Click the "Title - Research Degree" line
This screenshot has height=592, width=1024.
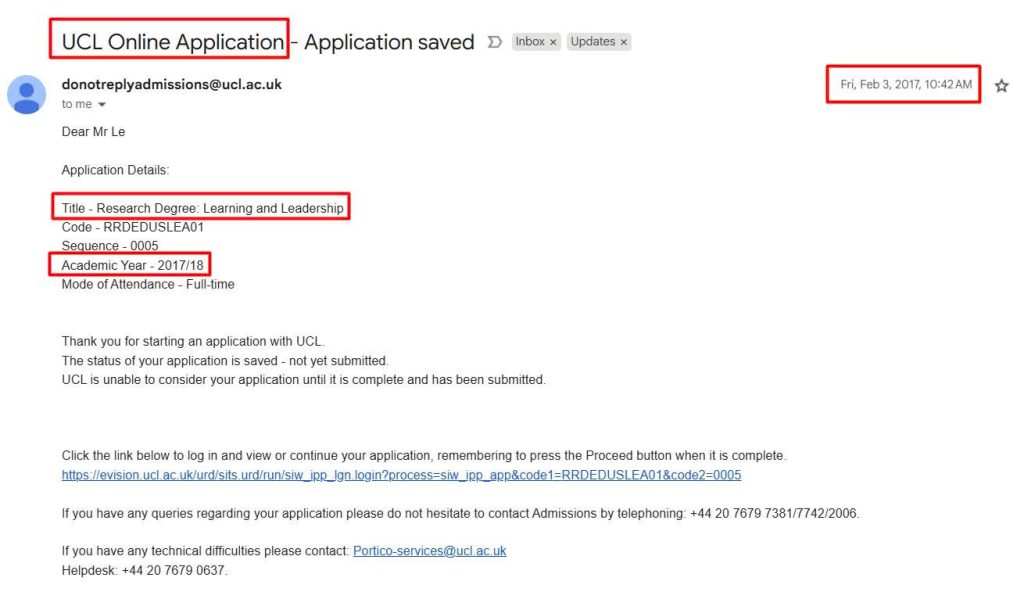coord(202,208)
